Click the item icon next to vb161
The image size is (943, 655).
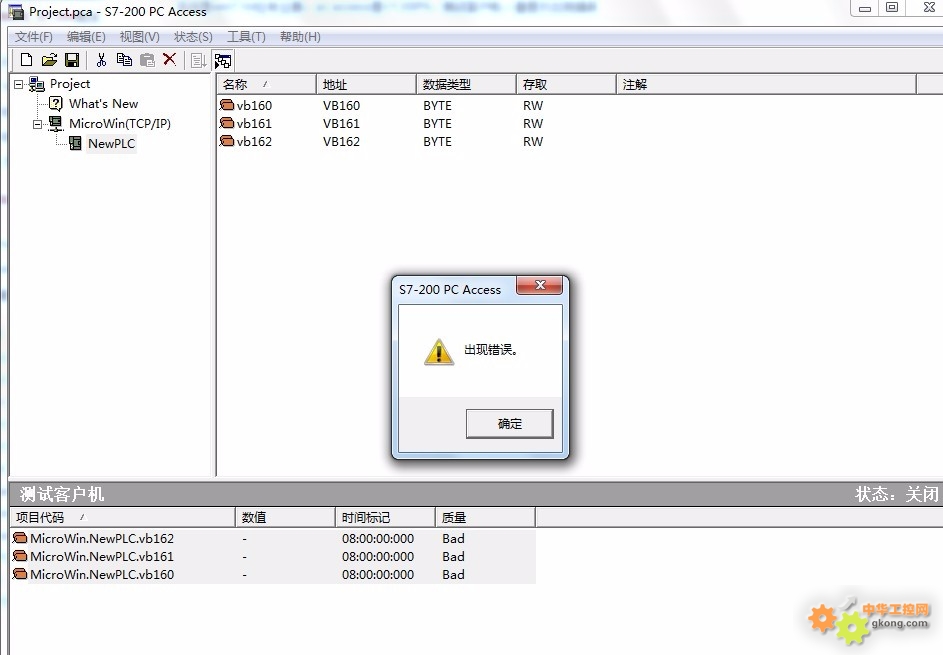227,123
